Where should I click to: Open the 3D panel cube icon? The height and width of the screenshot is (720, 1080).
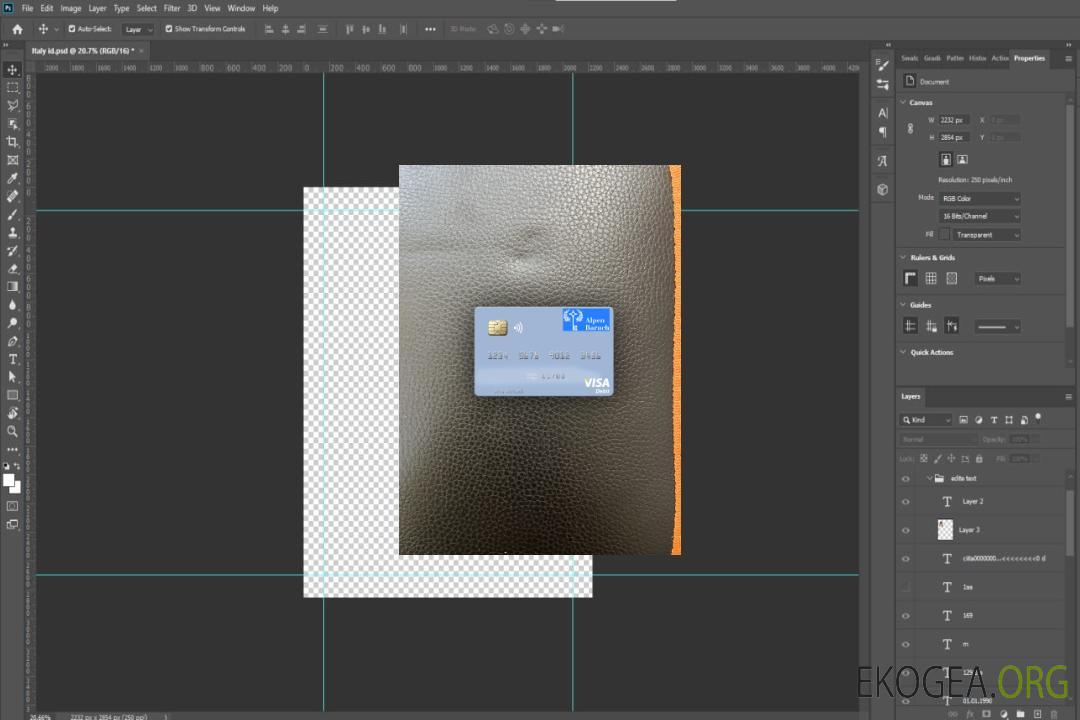[883, 189]
